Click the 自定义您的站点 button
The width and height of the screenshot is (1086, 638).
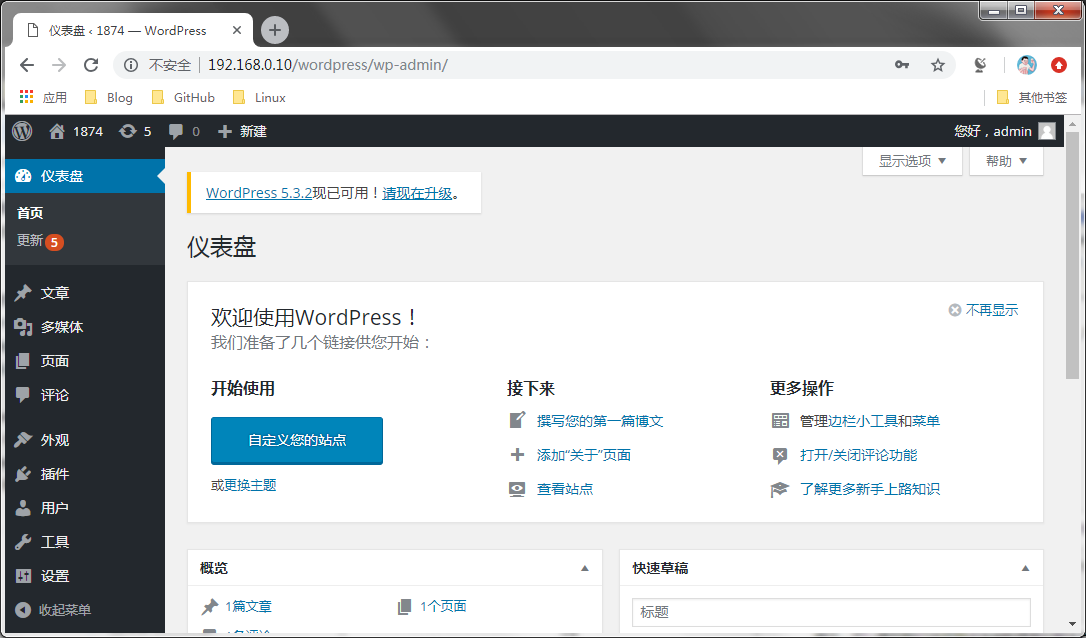click(x=297, y=441)
